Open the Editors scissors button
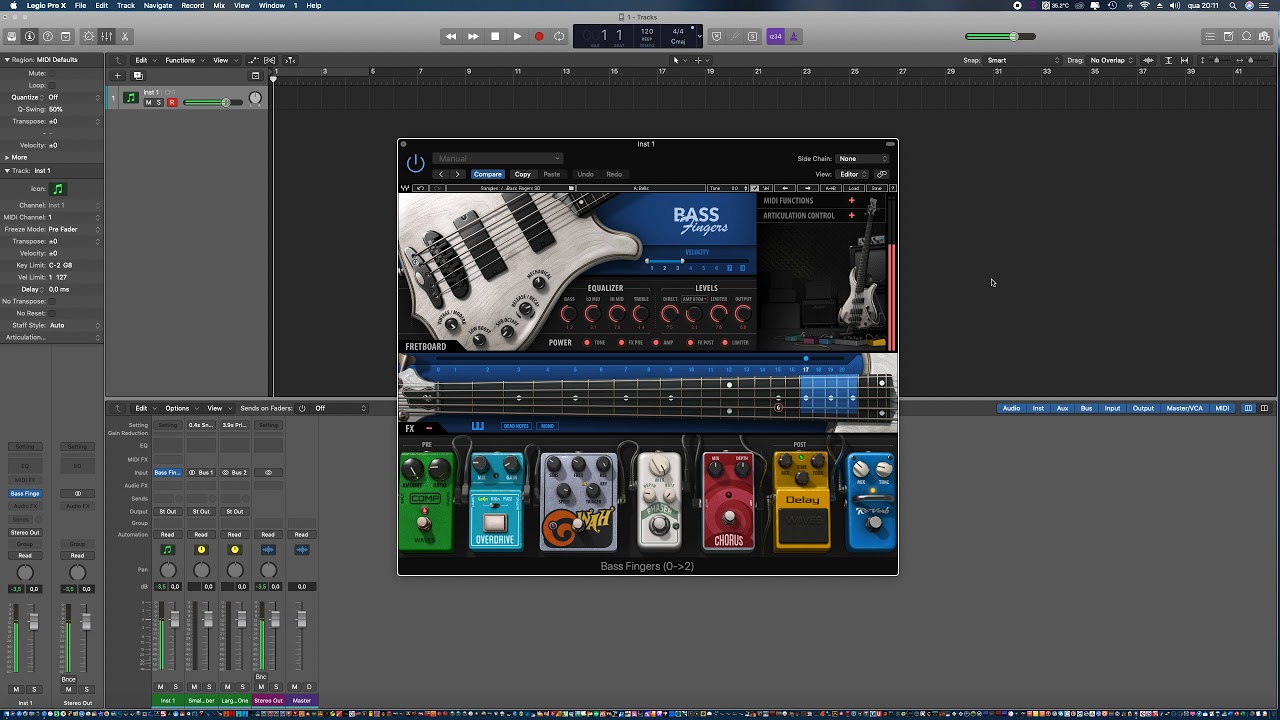Image resolution: width=1280 pixels, height=720 pixels. pos(125,37)
